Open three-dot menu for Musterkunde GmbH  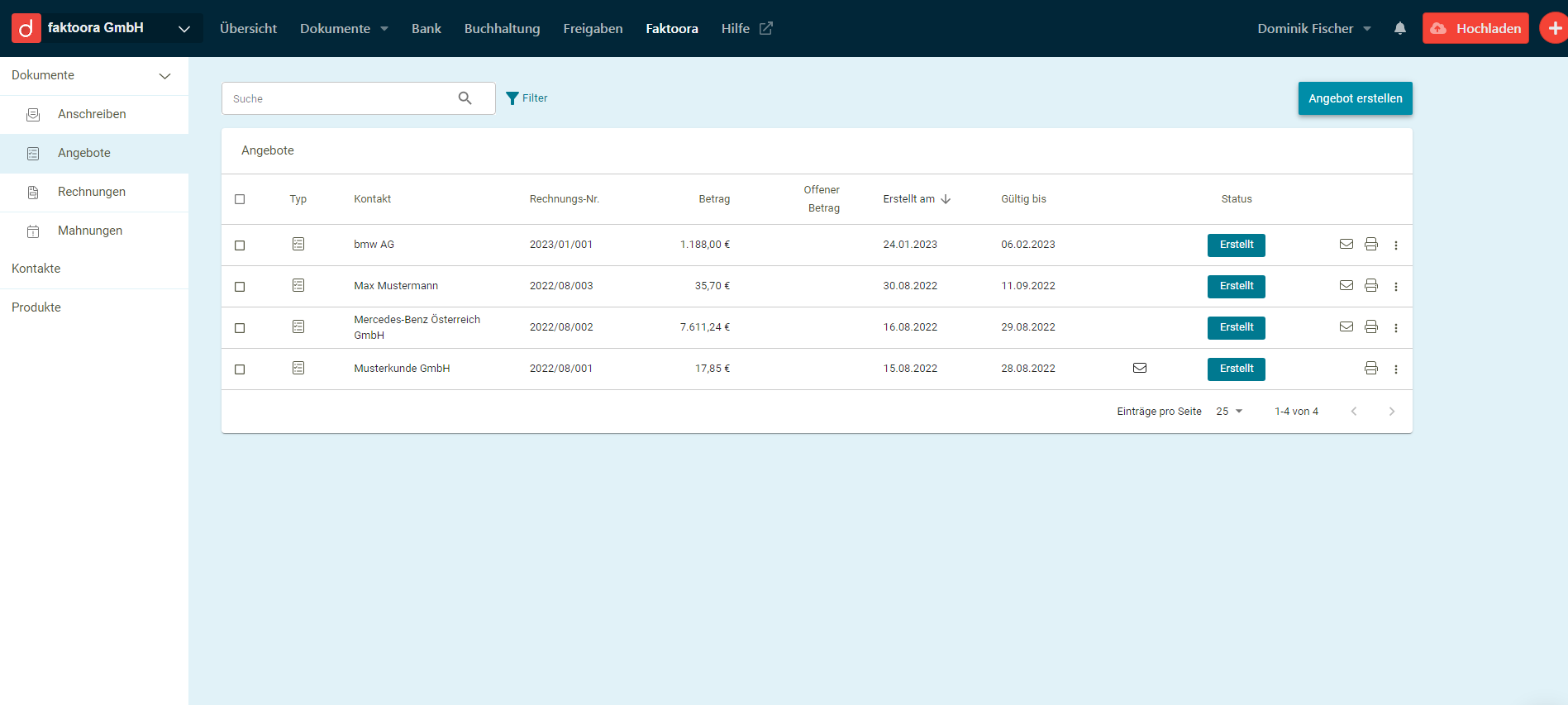tap(1395, 369)
